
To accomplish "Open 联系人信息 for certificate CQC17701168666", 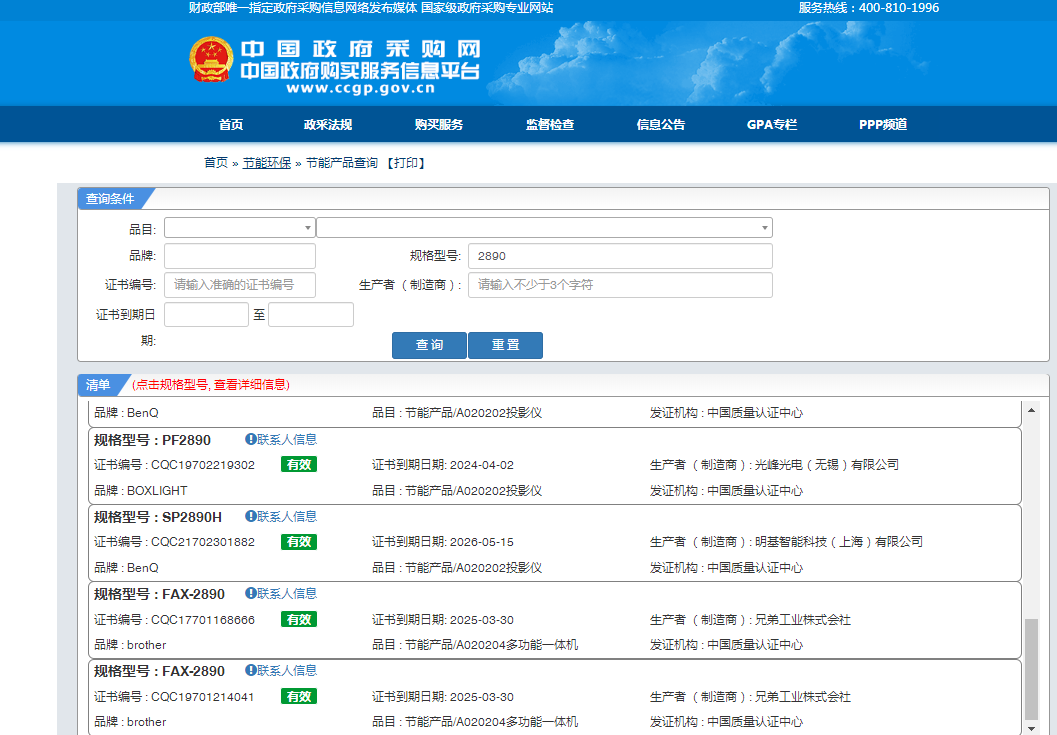I will tap(281, 593).
